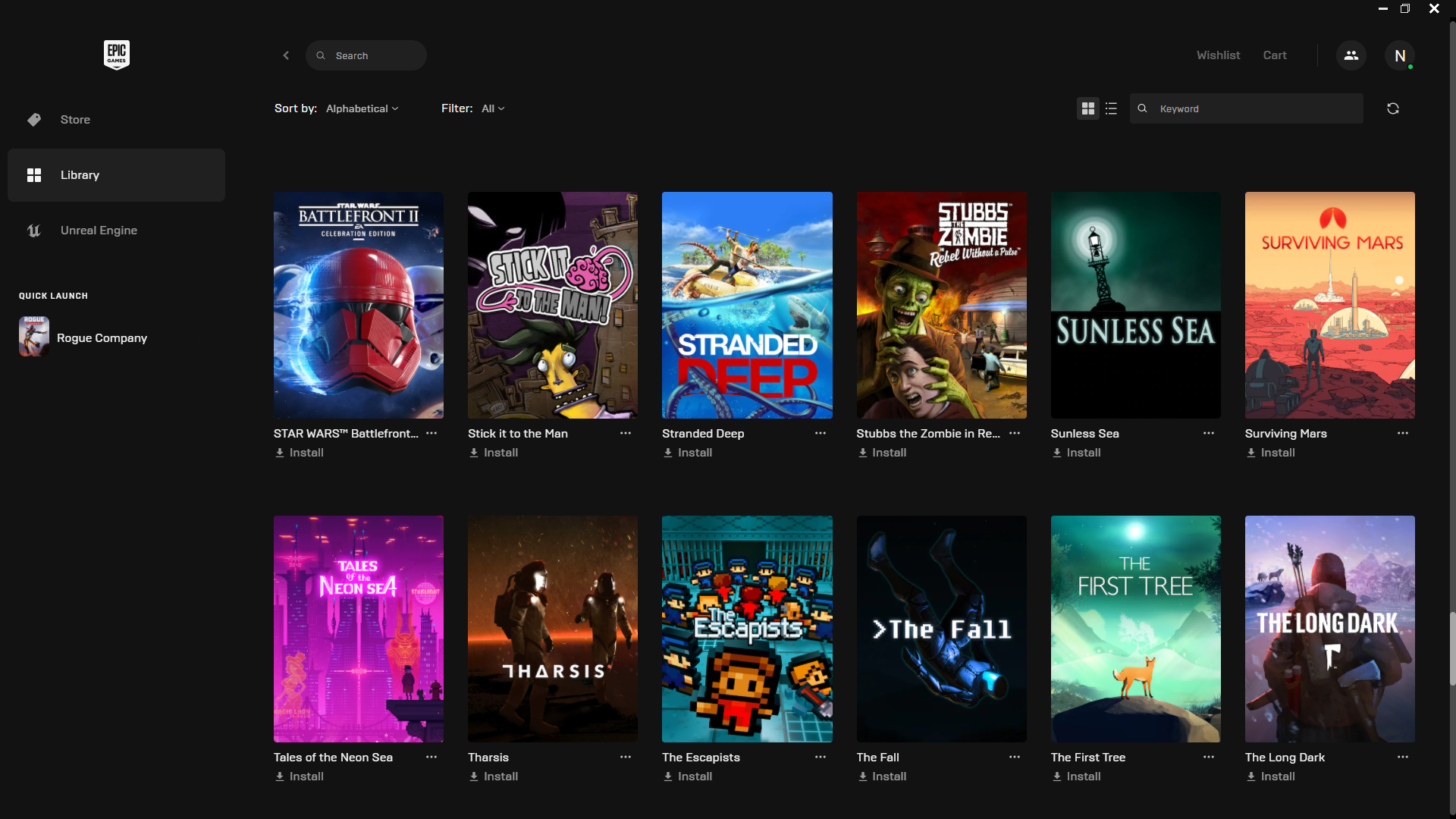Install Stranded Deep
1456x819 pixels.
[x=688, y=453]
